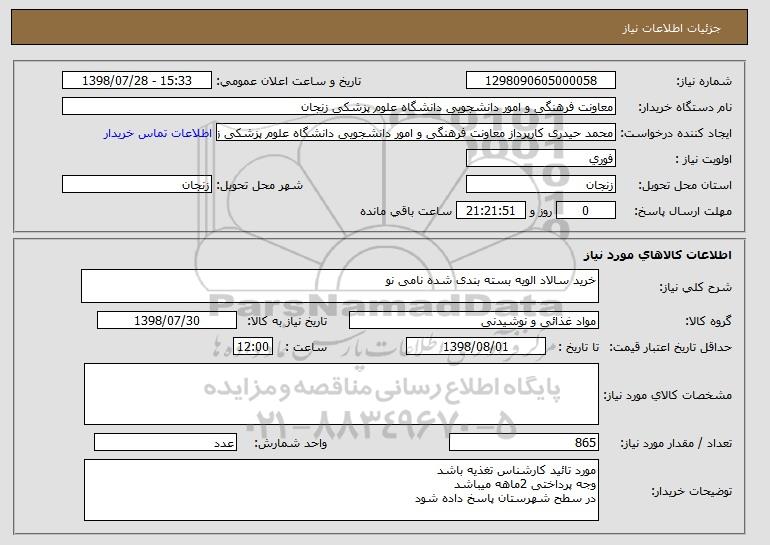Click the section title اطلاعات کالاهای مورد نیاز
This screenshot has width=770, height=545.
[658, 255]
